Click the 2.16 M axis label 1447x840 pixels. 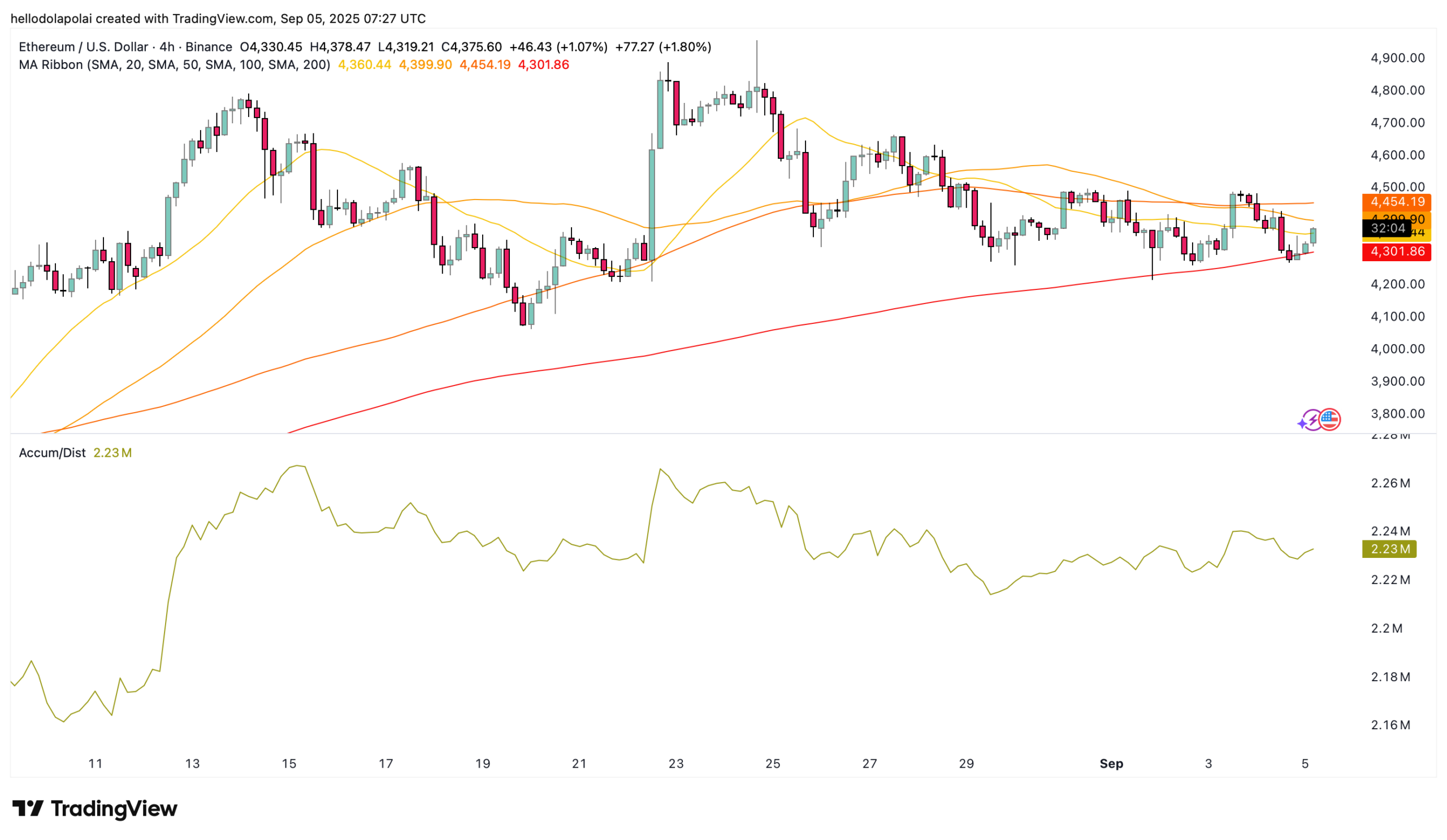(1390, 725)
